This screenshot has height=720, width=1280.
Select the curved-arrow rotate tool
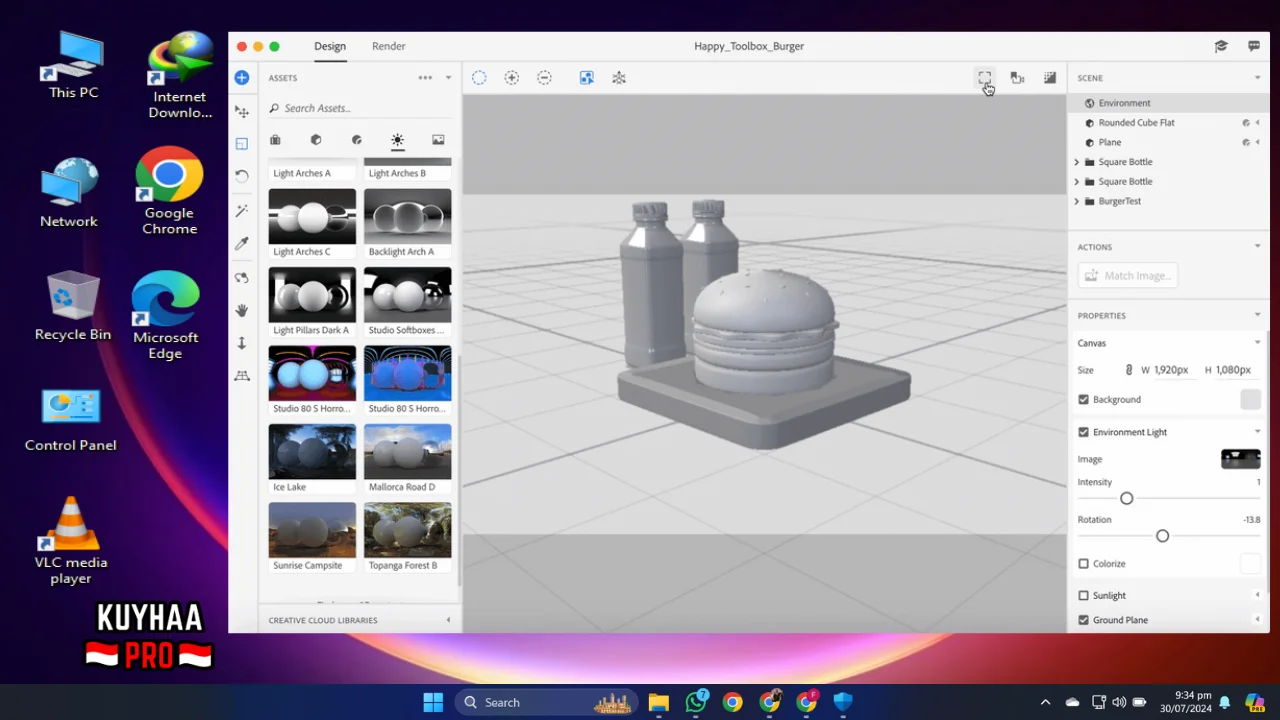[242, 175]
